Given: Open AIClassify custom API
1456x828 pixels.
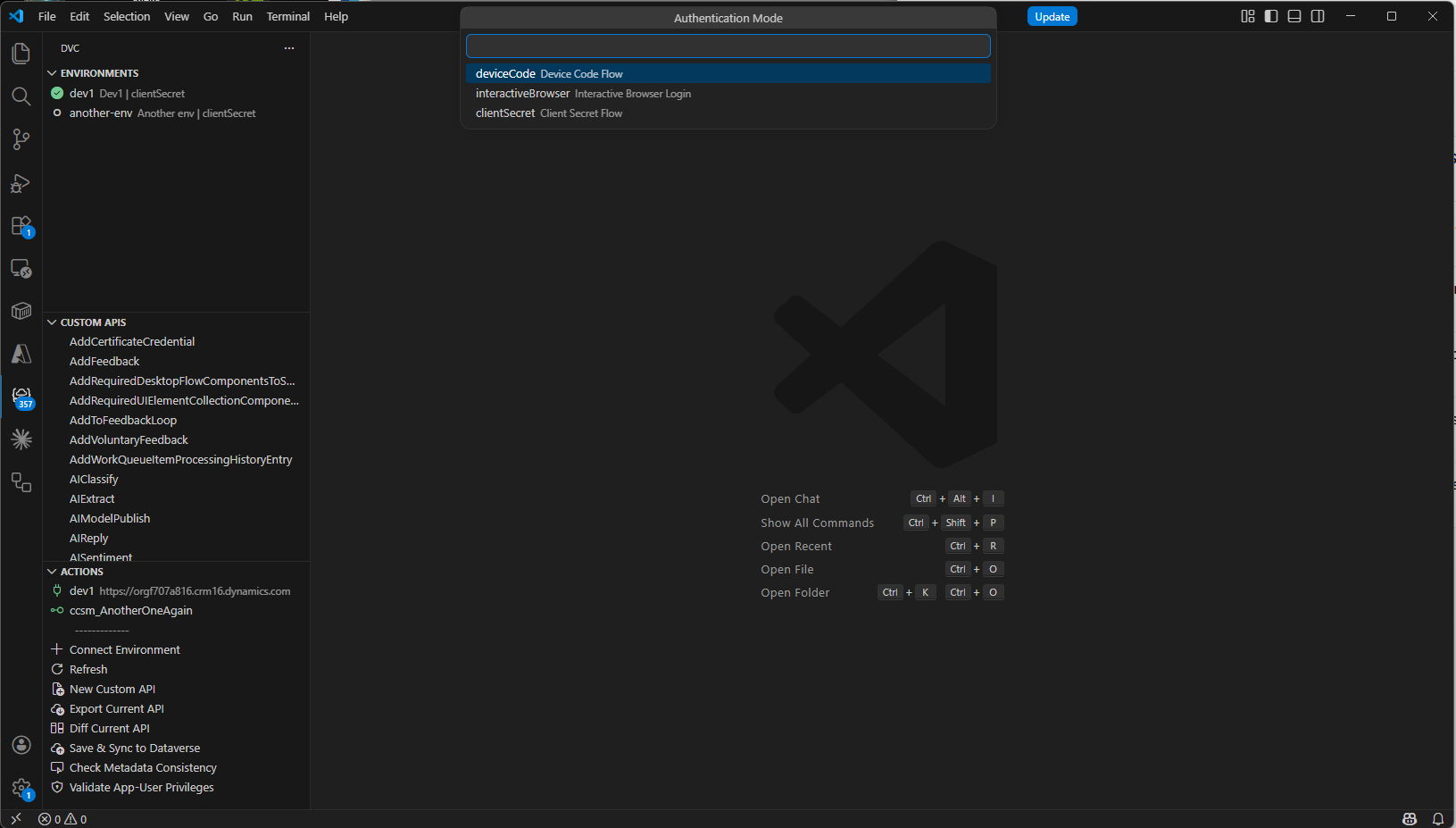Looking at the screenshot, I should [177, 480].
